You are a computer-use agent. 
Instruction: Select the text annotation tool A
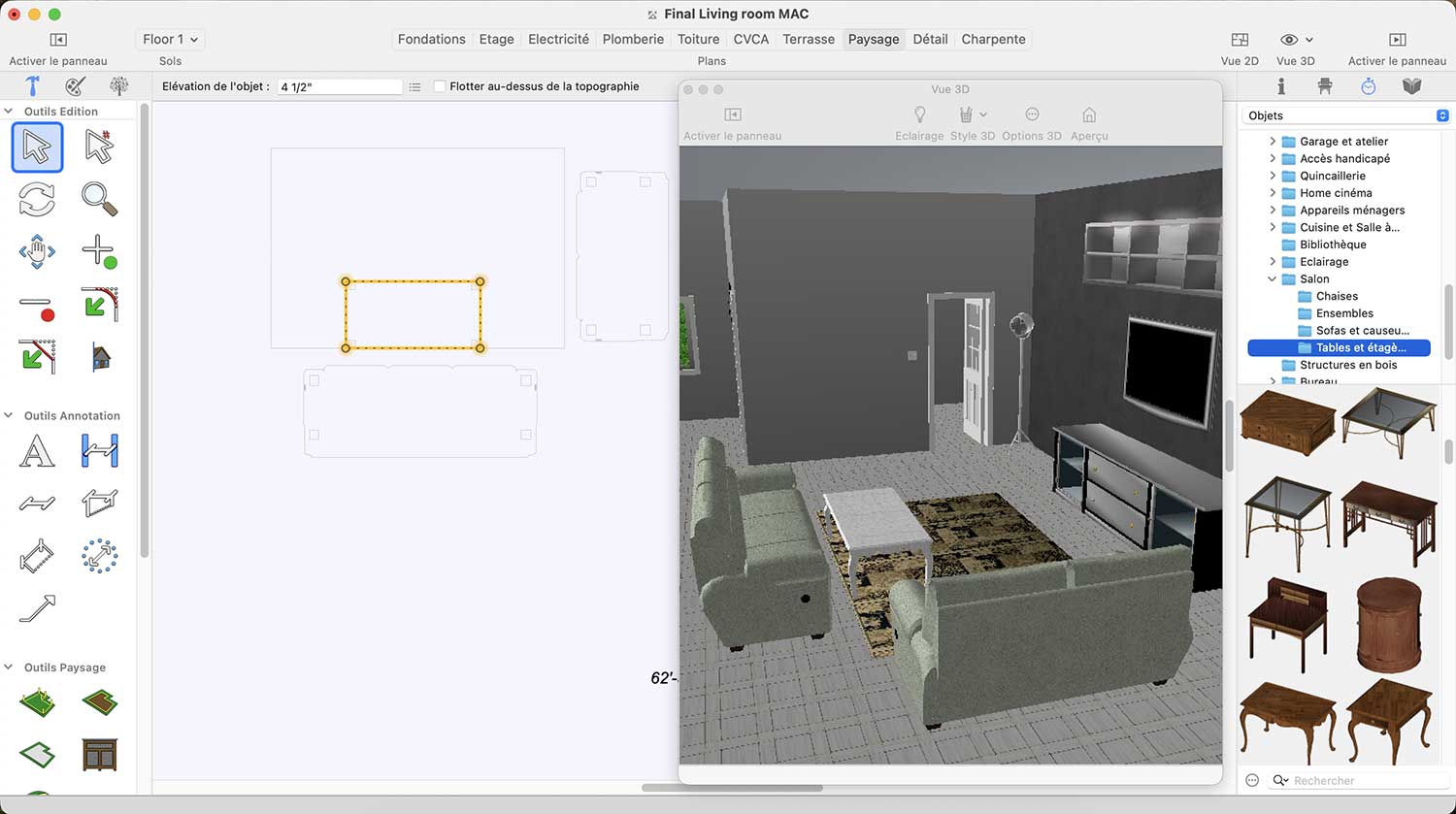(37, 452)
